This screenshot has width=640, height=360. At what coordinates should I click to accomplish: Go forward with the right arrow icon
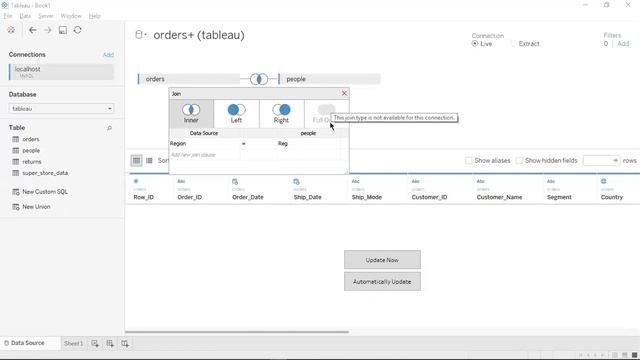47,30
